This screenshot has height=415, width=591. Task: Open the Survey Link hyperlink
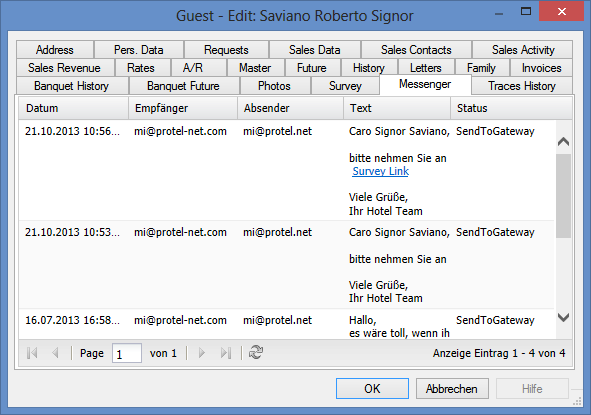coord(380,171)
